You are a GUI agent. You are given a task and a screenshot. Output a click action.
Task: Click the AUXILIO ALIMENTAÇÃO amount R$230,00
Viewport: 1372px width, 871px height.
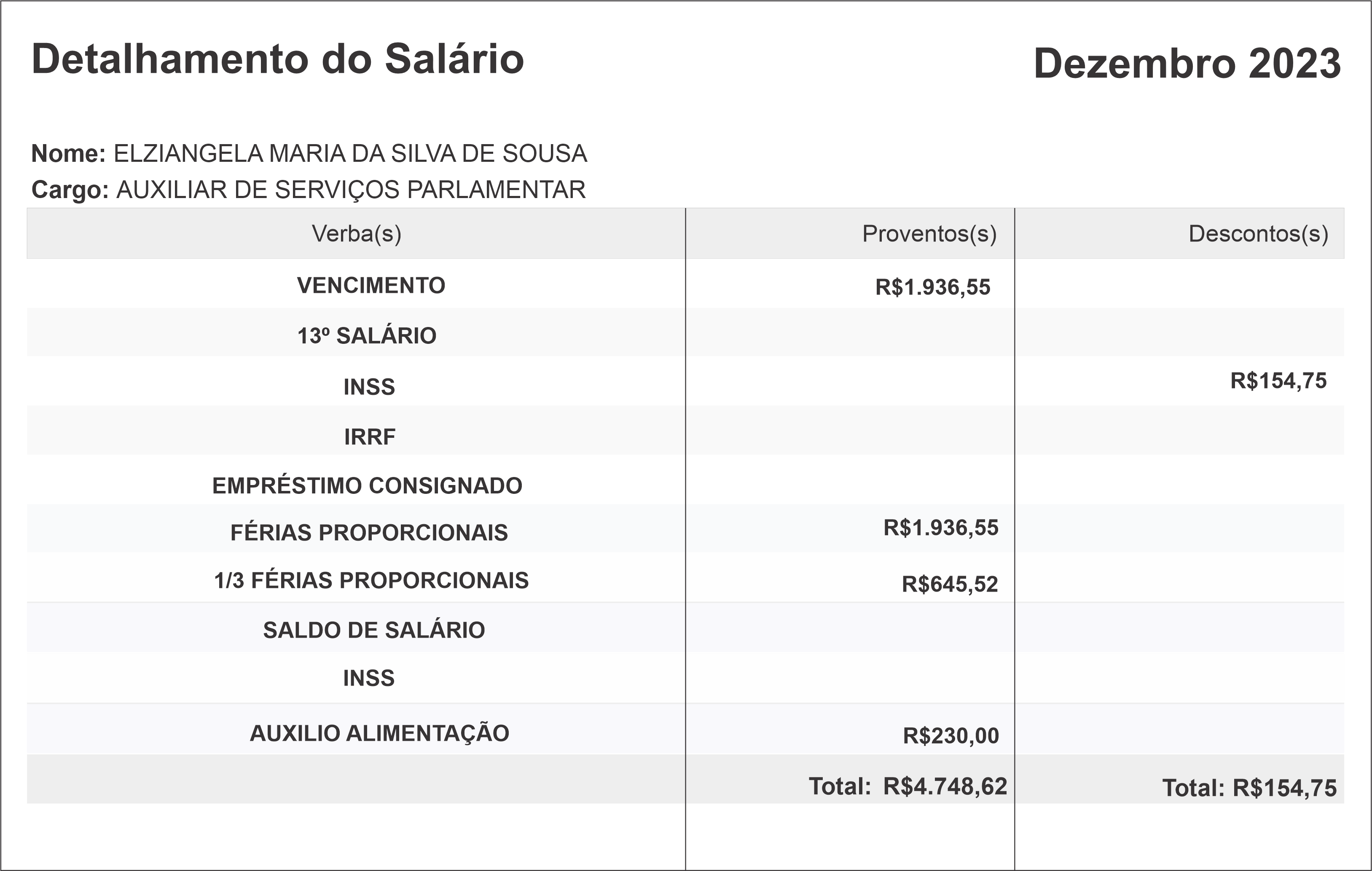pyautogui.click(x=950, y=736)
